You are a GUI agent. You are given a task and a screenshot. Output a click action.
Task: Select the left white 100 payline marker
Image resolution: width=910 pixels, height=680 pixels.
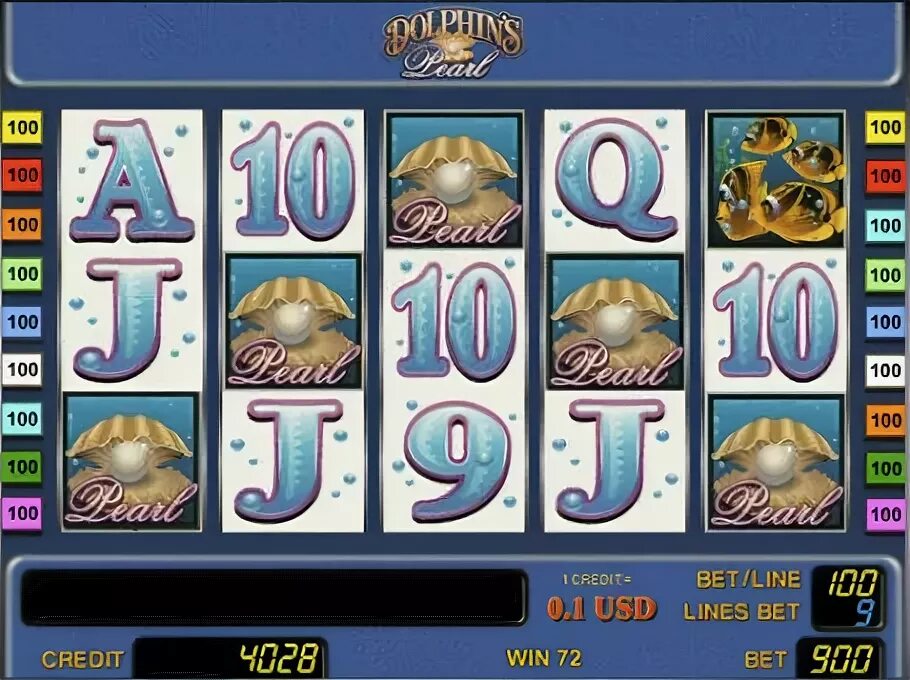22,369
